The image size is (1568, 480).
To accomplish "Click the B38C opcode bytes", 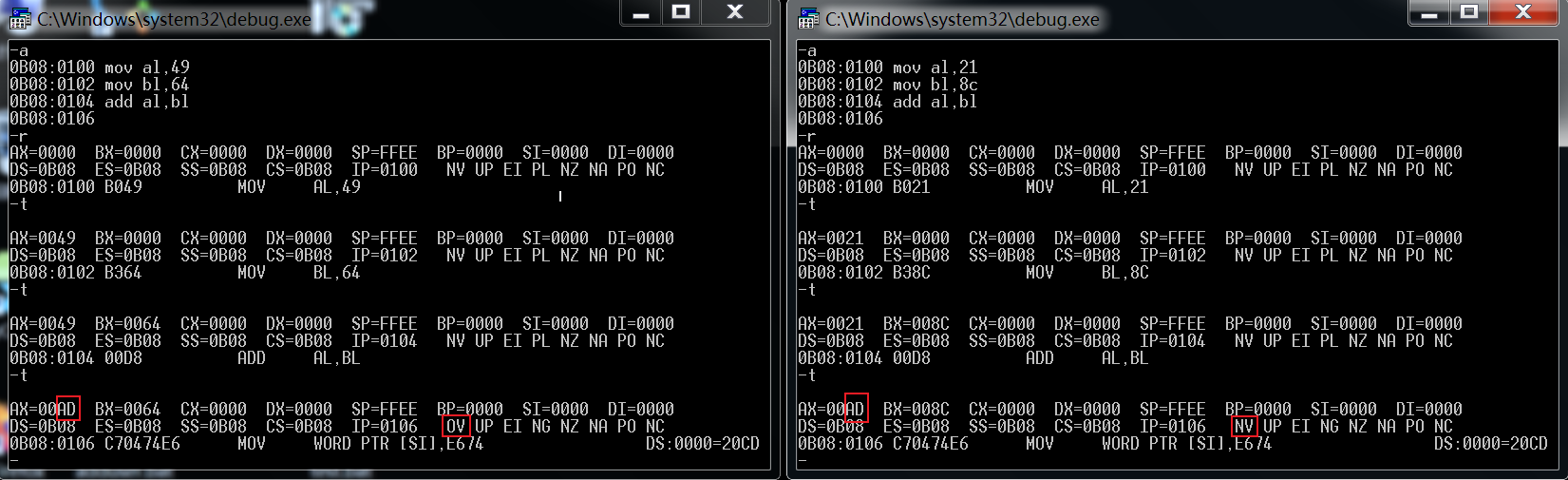I will 912,273.
